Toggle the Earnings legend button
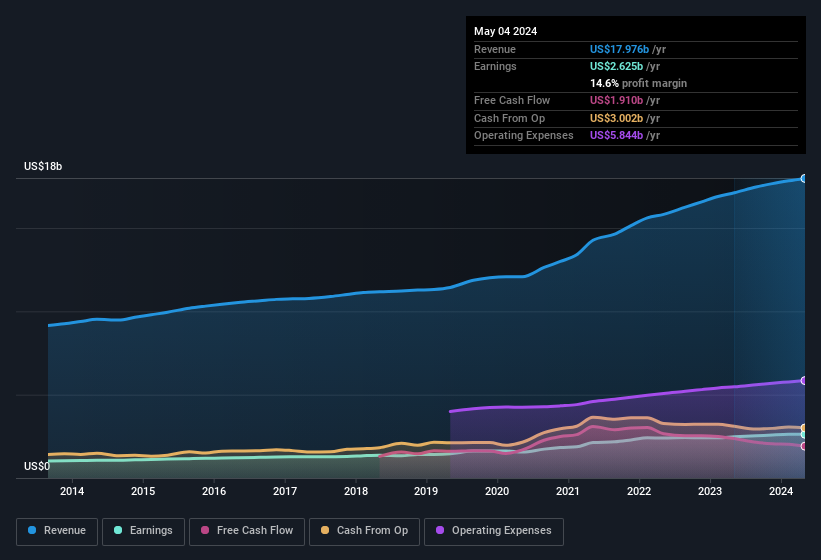This screenshot has width=821, height=560. 143,531
